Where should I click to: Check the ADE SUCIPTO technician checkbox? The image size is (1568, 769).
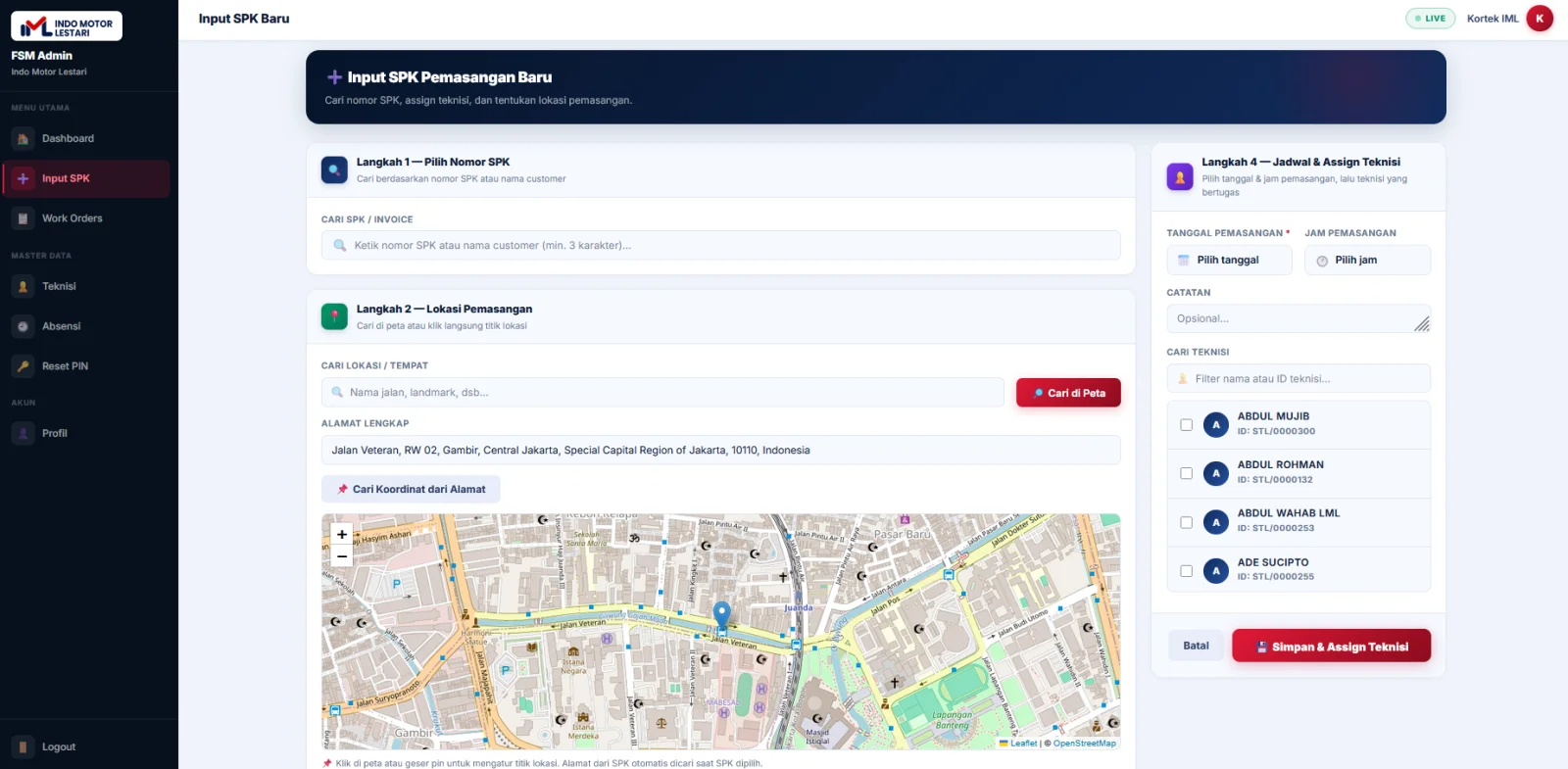click(x=1186, y=571)
